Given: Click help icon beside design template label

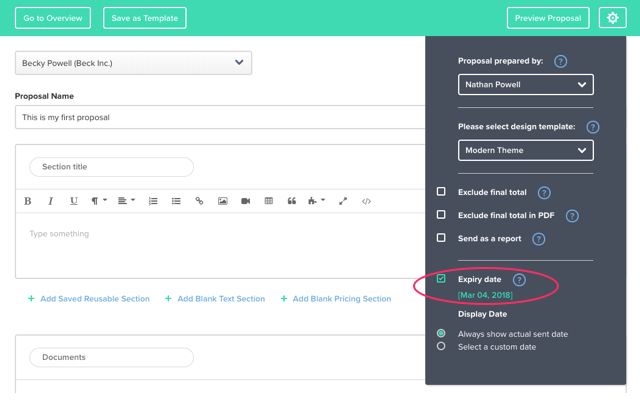Looking at the screenshot, I should [593, 127].
